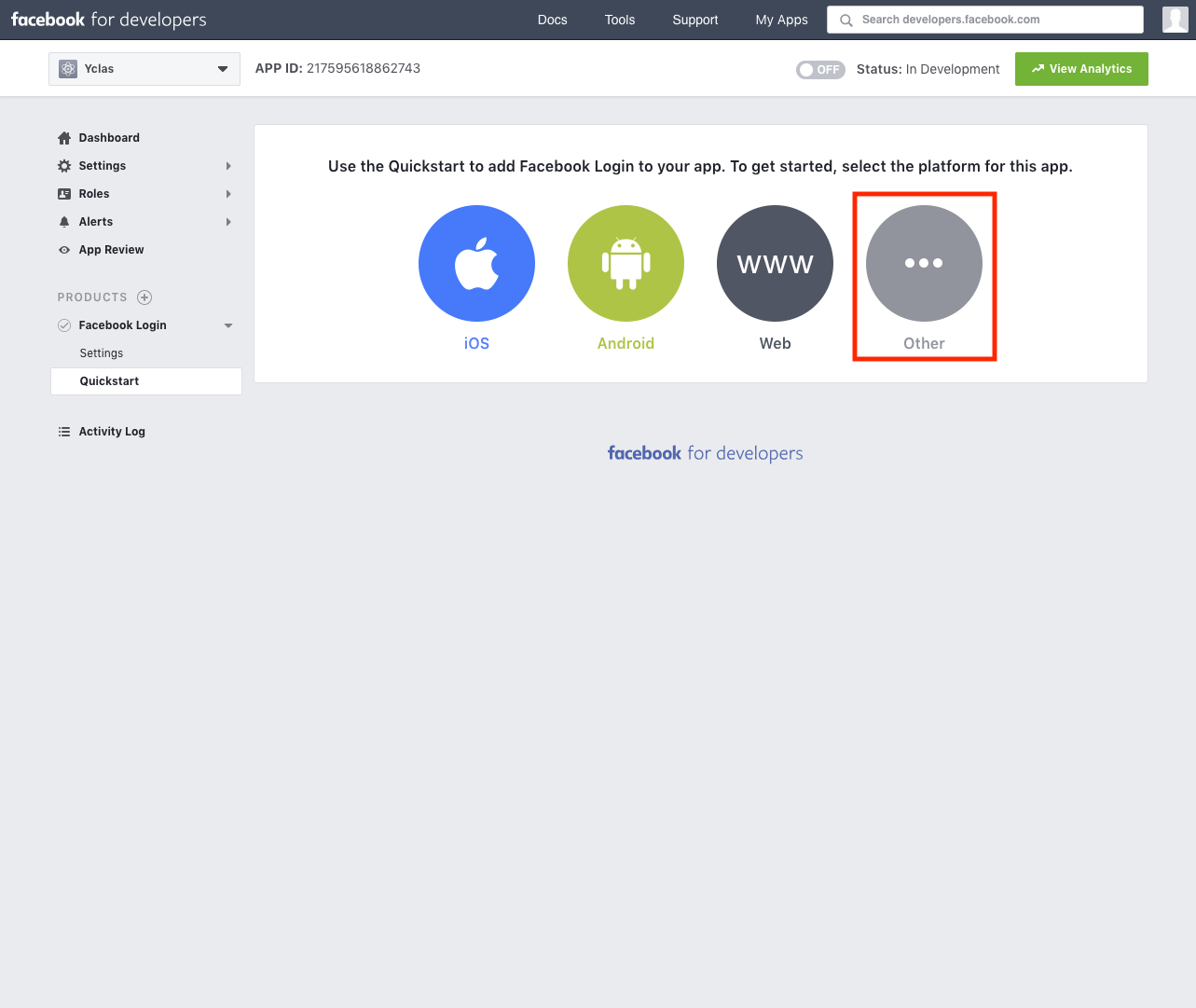Open the Dashboard from the sidebar
The height and width of the screenshot is (1008, 1196).
pyautogui.click(x=108, y=137)
